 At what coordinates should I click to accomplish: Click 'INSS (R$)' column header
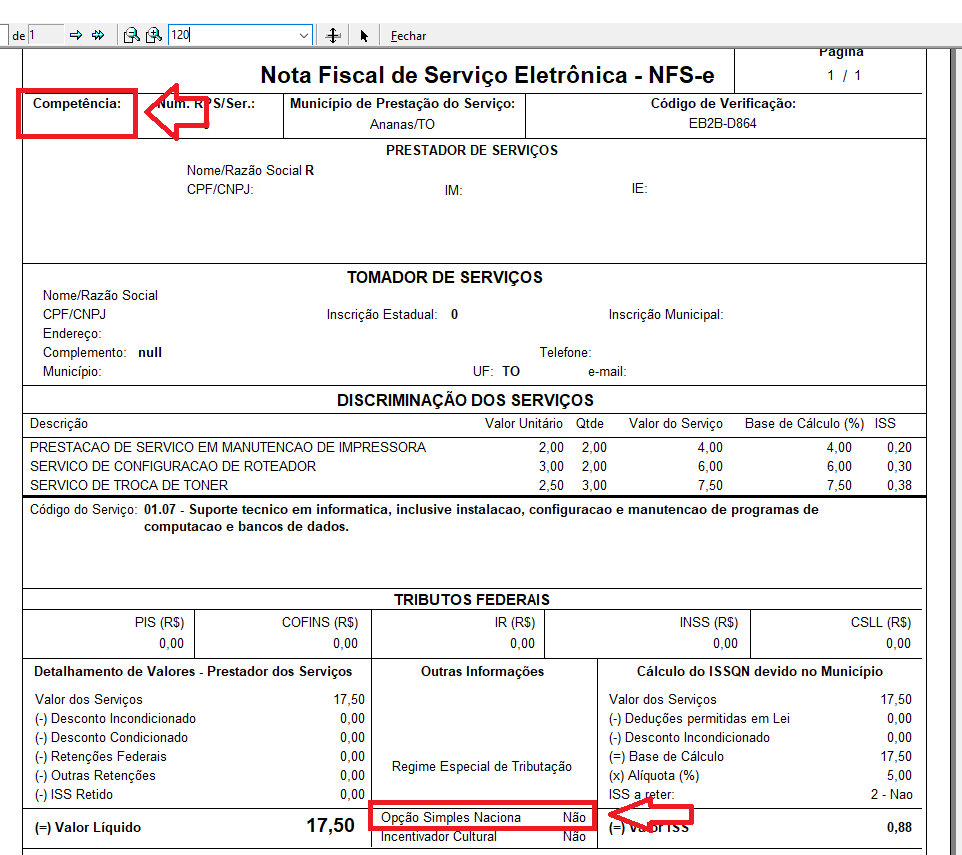[709, 623]
